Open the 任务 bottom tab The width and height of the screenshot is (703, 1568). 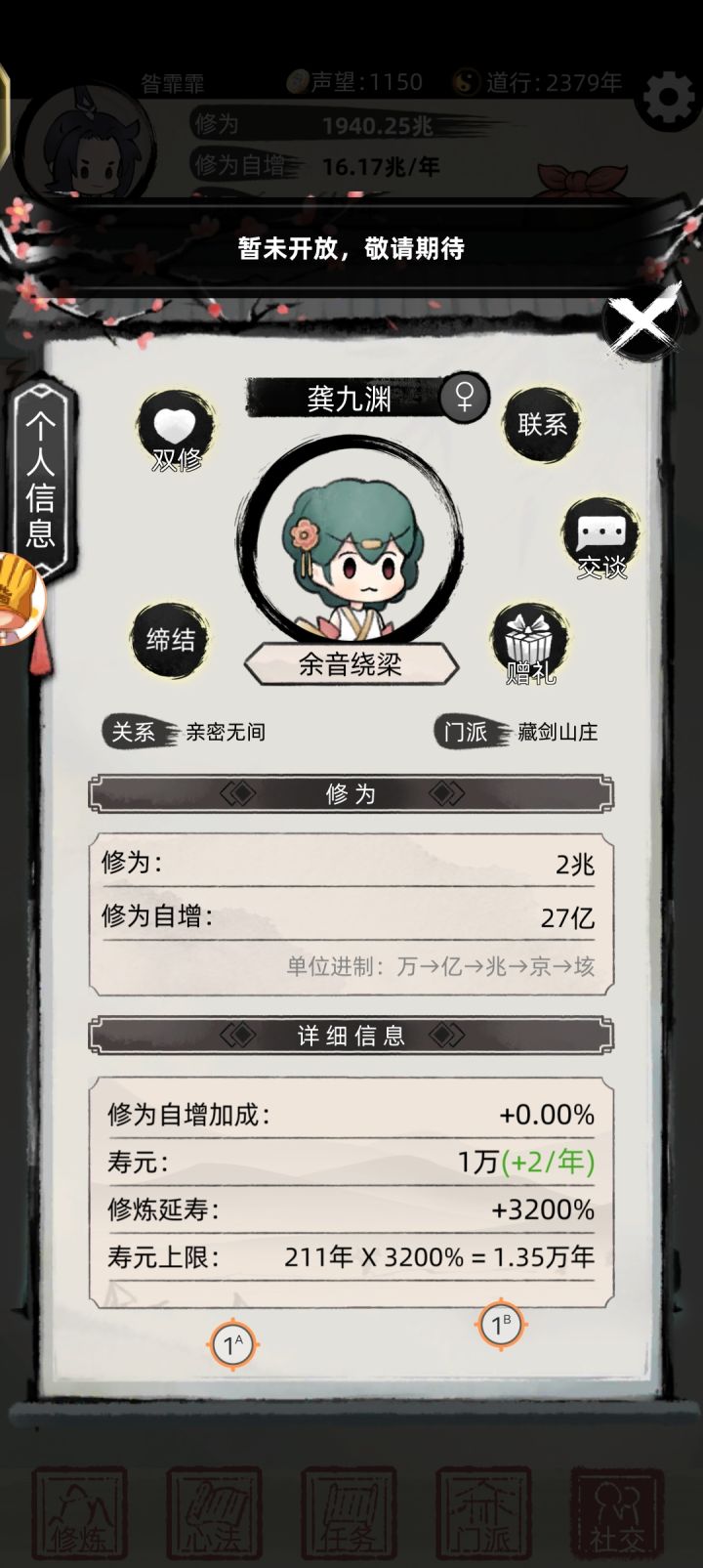point(349,1513)
